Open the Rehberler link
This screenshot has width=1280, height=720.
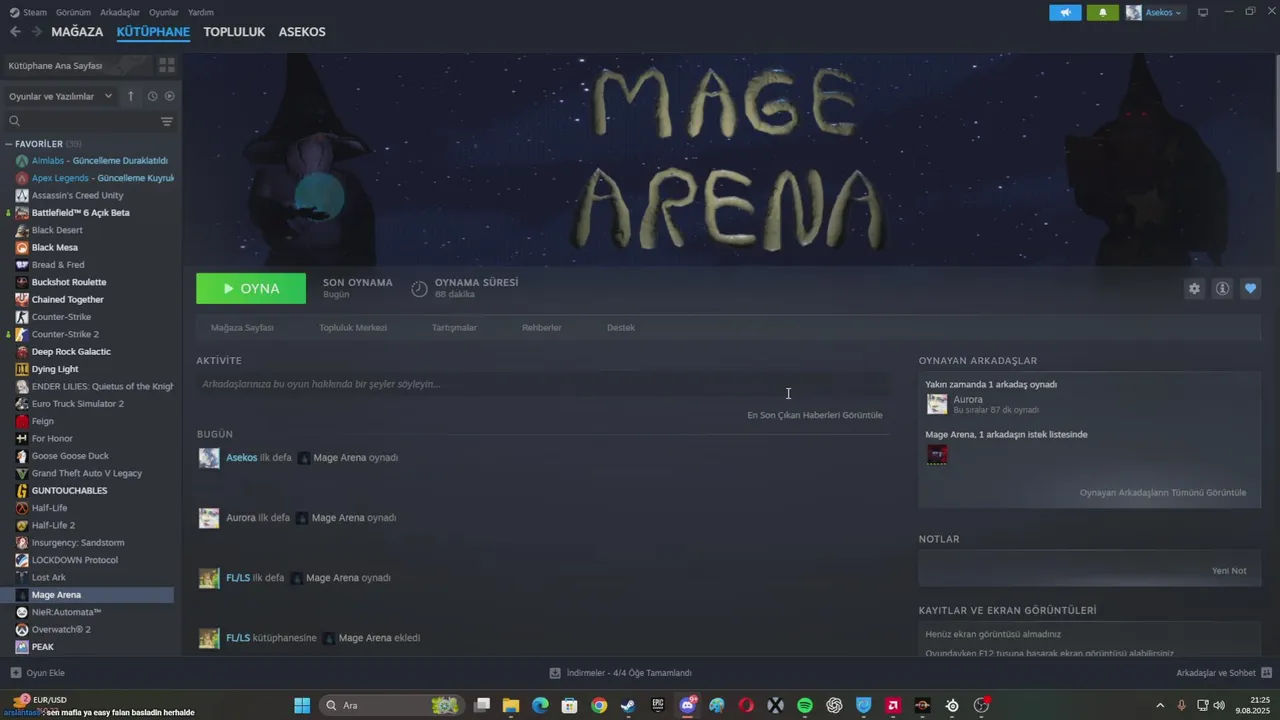click(542, 327)
